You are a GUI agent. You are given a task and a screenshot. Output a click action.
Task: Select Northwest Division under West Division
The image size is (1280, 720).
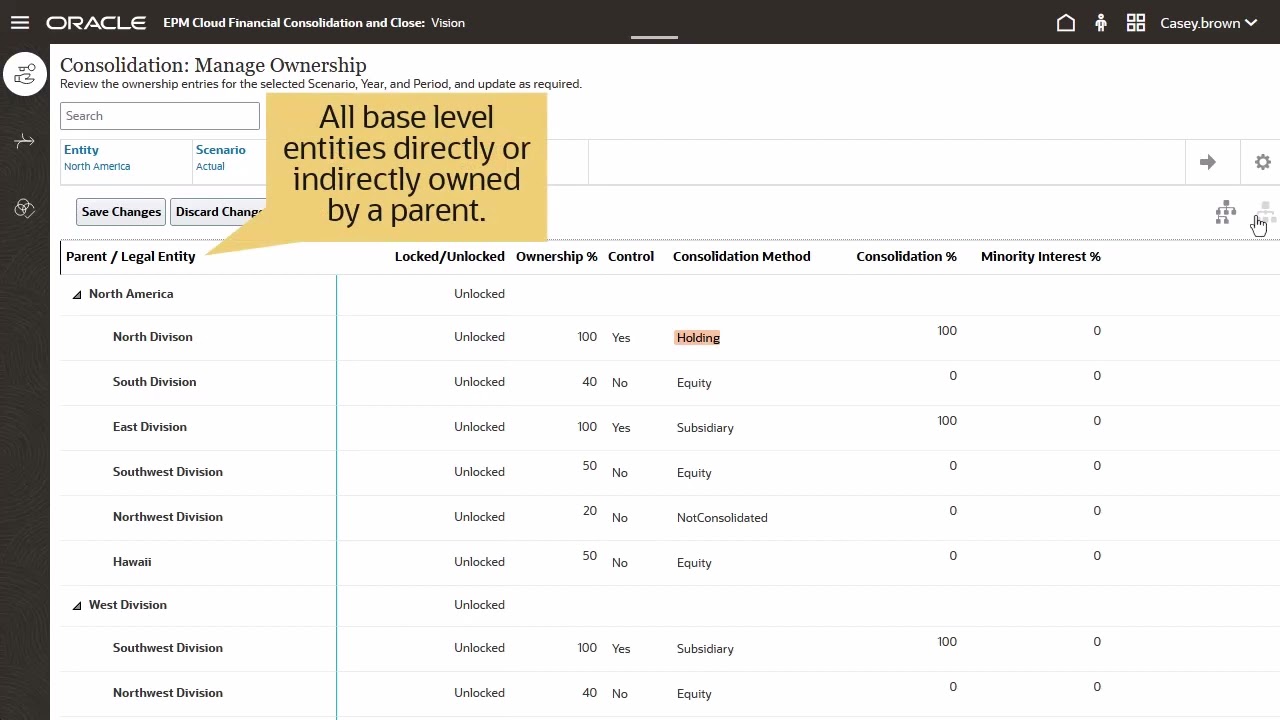pyautogui.click(x=168, y=693)
